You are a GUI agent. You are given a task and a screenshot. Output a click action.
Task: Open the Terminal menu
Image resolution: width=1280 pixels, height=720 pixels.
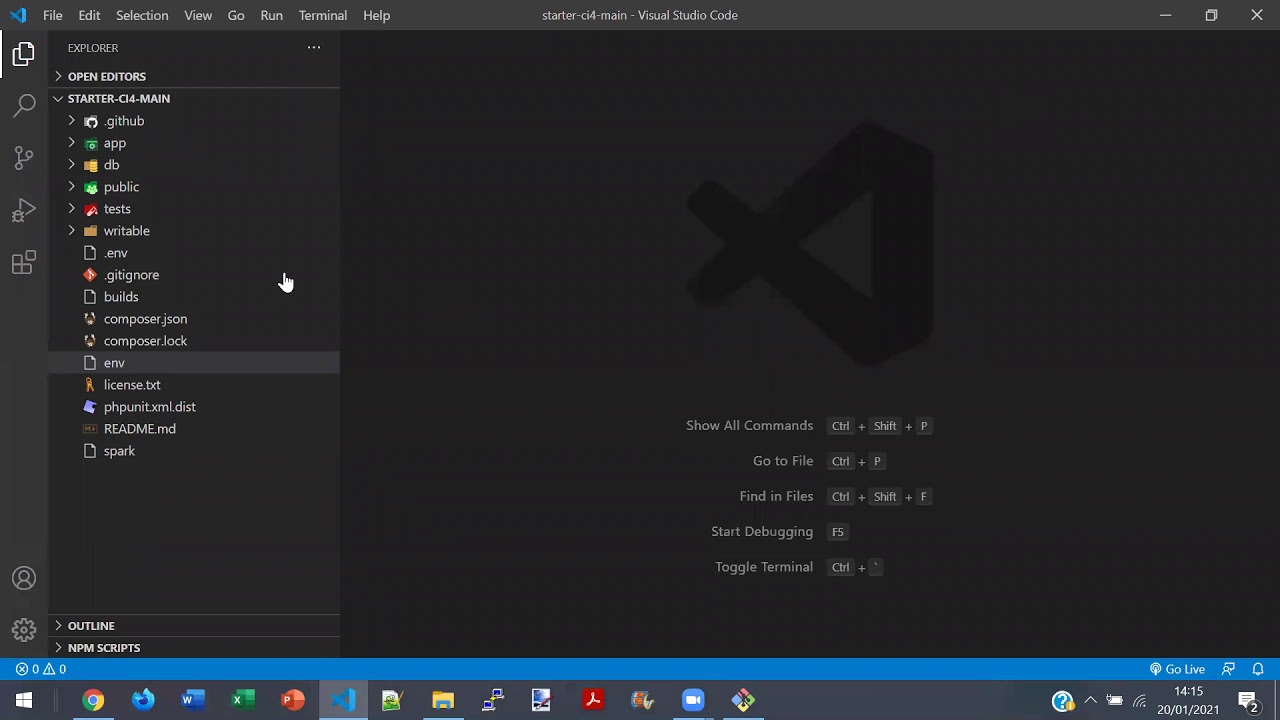[x=323, y=15]
